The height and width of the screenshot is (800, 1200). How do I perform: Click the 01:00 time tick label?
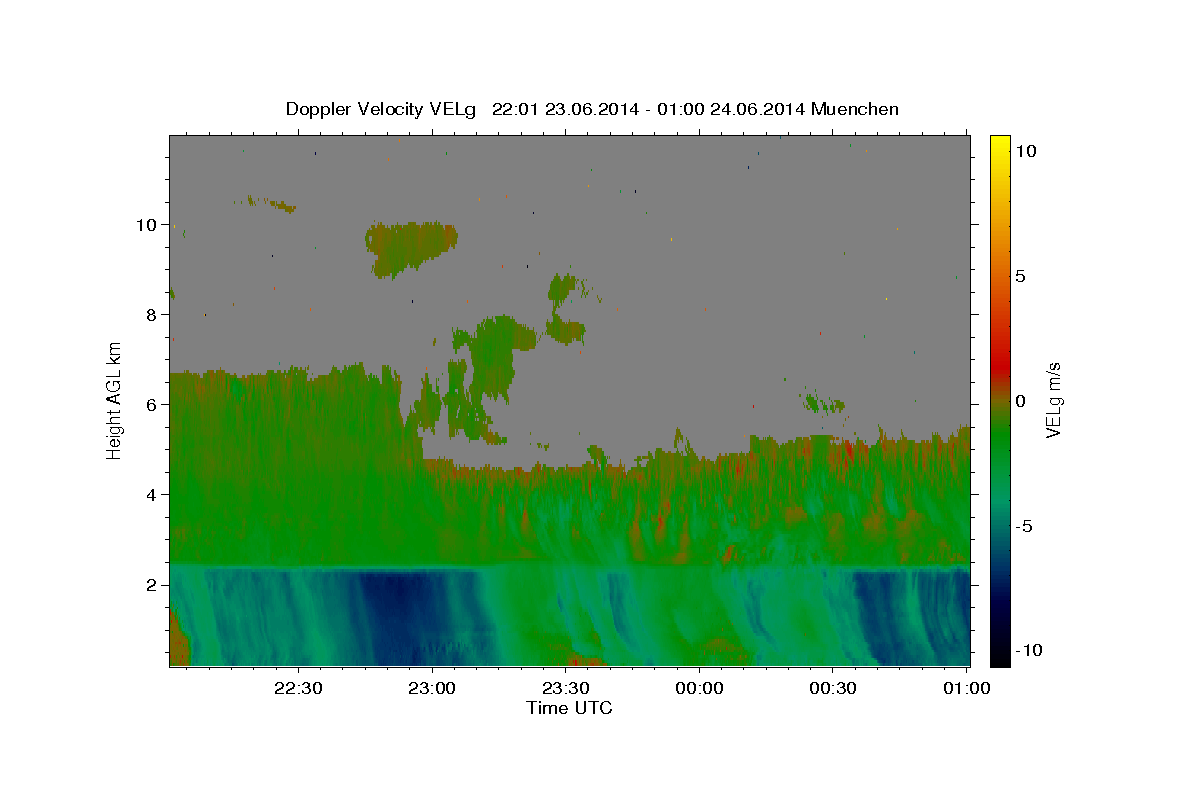[966, 688]
